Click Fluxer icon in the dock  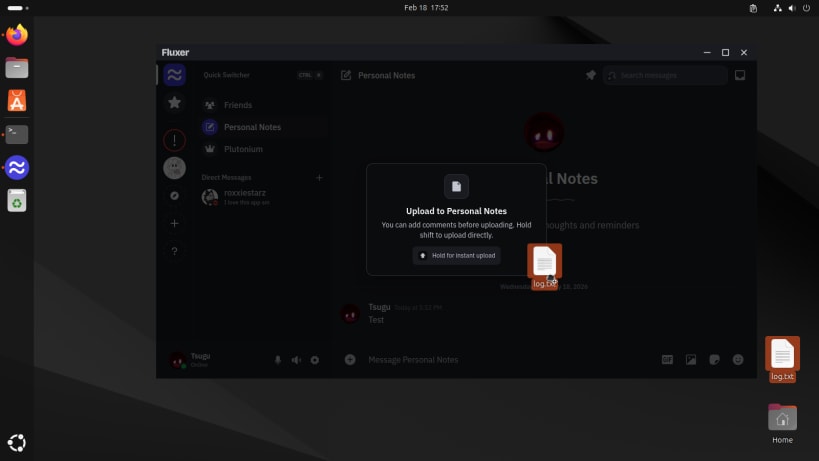point(17,168)
